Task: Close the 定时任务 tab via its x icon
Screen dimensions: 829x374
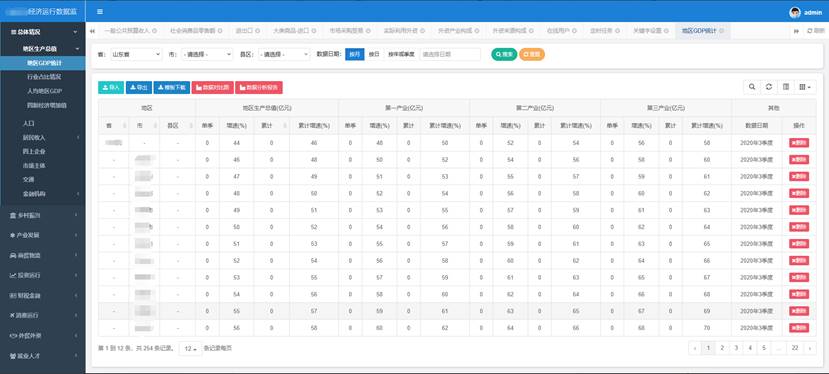Action: (x=617, y=31)
